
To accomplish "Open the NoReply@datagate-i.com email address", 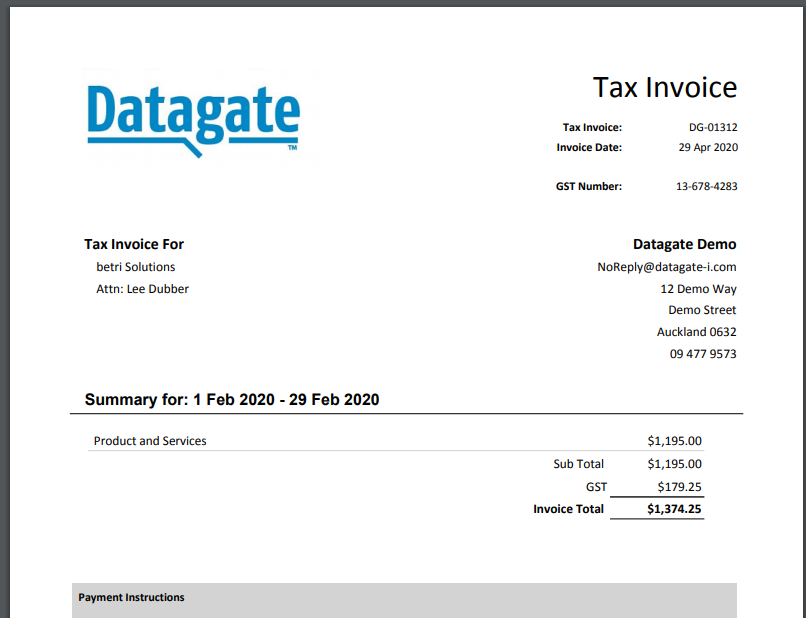I will click(x=666, y=267).
